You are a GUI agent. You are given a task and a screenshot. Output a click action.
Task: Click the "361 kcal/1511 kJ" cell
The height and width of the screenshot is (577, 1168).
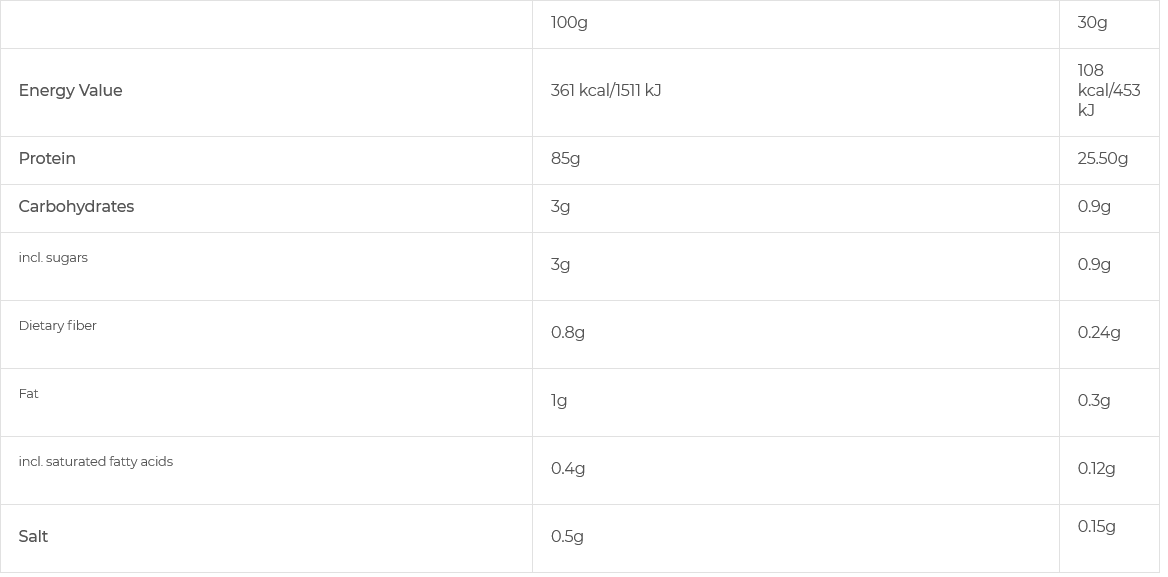click(606, 91)
